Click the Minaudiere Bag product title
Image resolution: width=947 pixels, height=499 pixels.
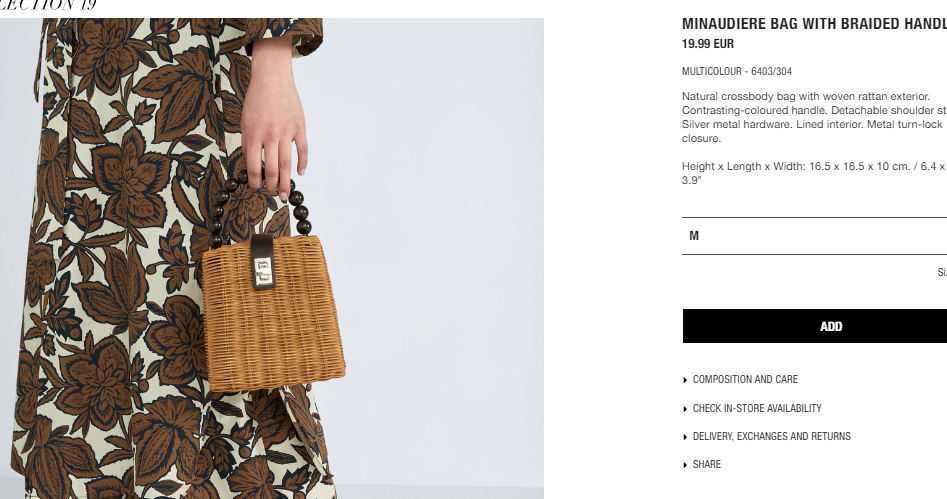click(814, 24)
